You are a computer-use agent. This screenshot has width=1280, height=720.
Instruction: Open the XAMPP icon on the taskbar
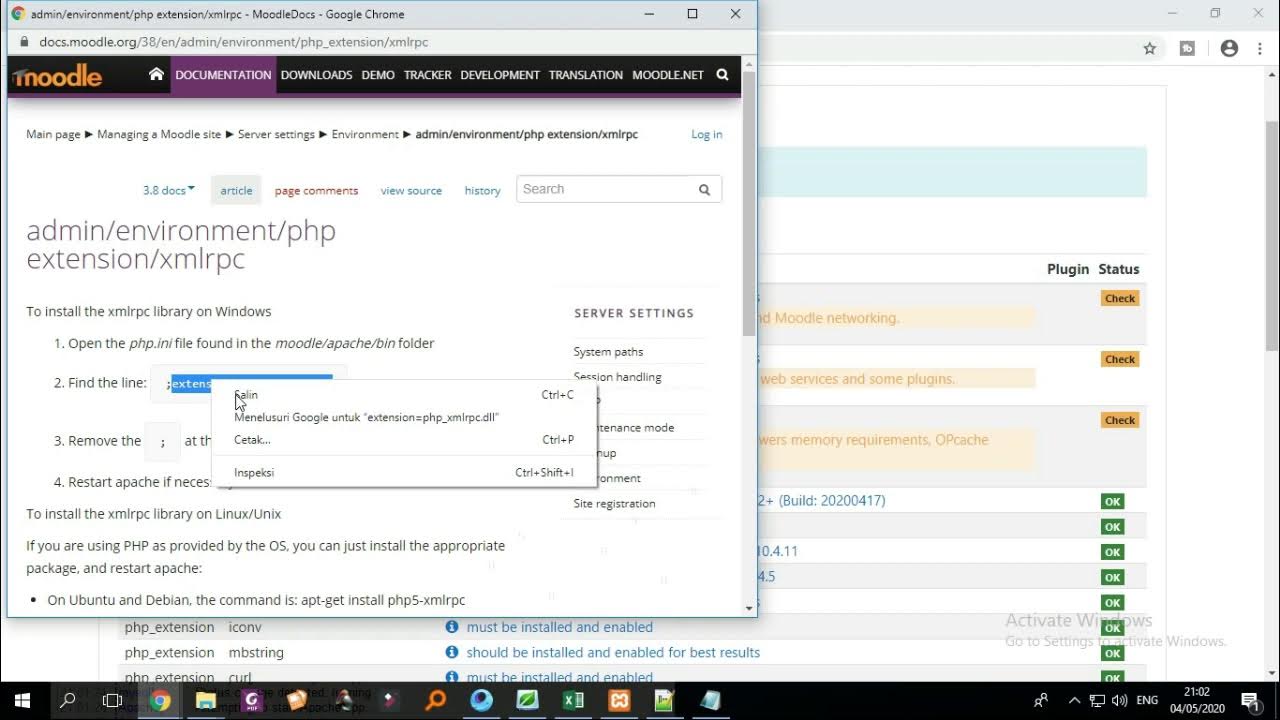click(x=619, y=700)
